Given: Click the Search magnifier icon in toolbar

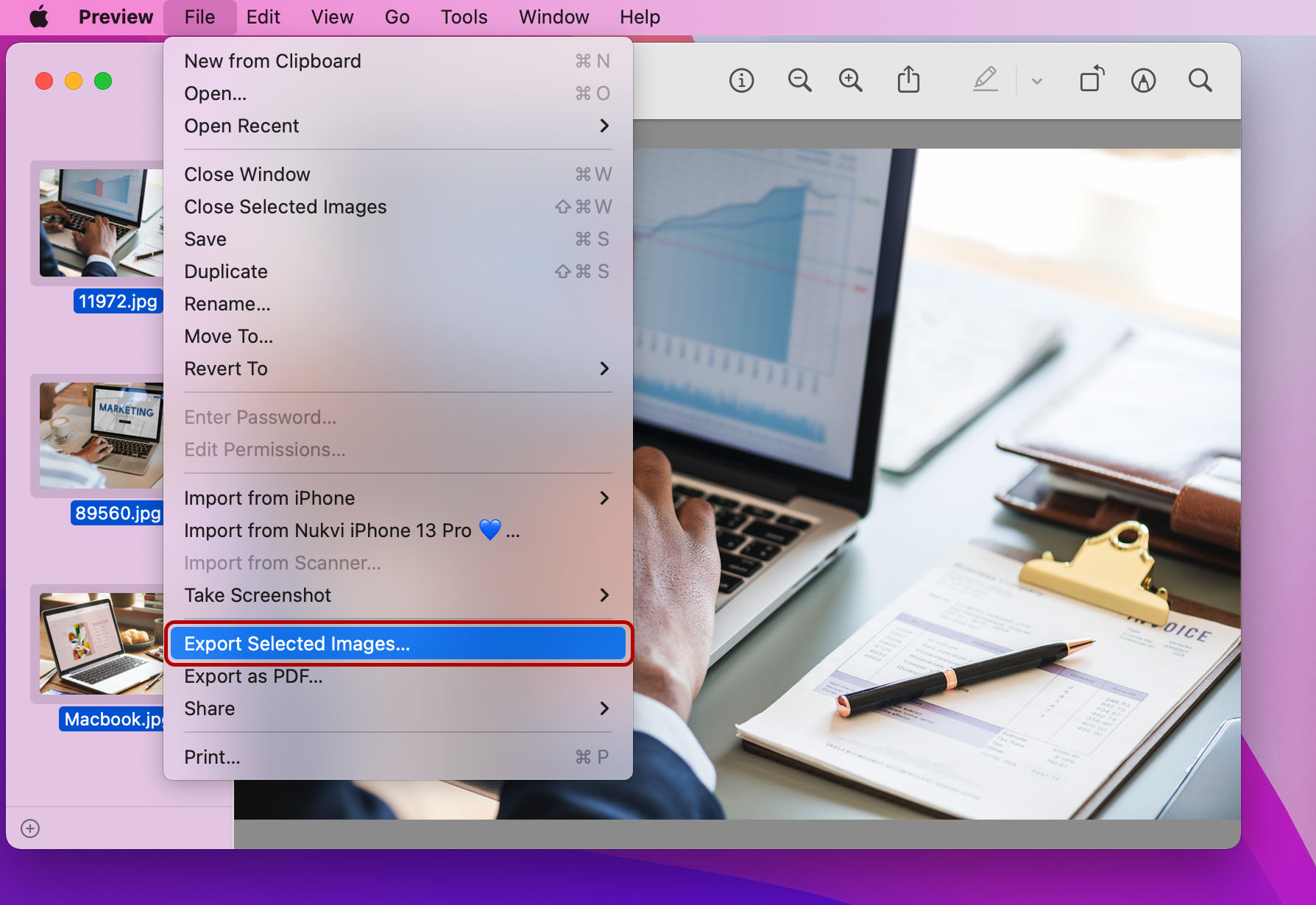Looking at the screenshot, I should (x=1200, y=80).
